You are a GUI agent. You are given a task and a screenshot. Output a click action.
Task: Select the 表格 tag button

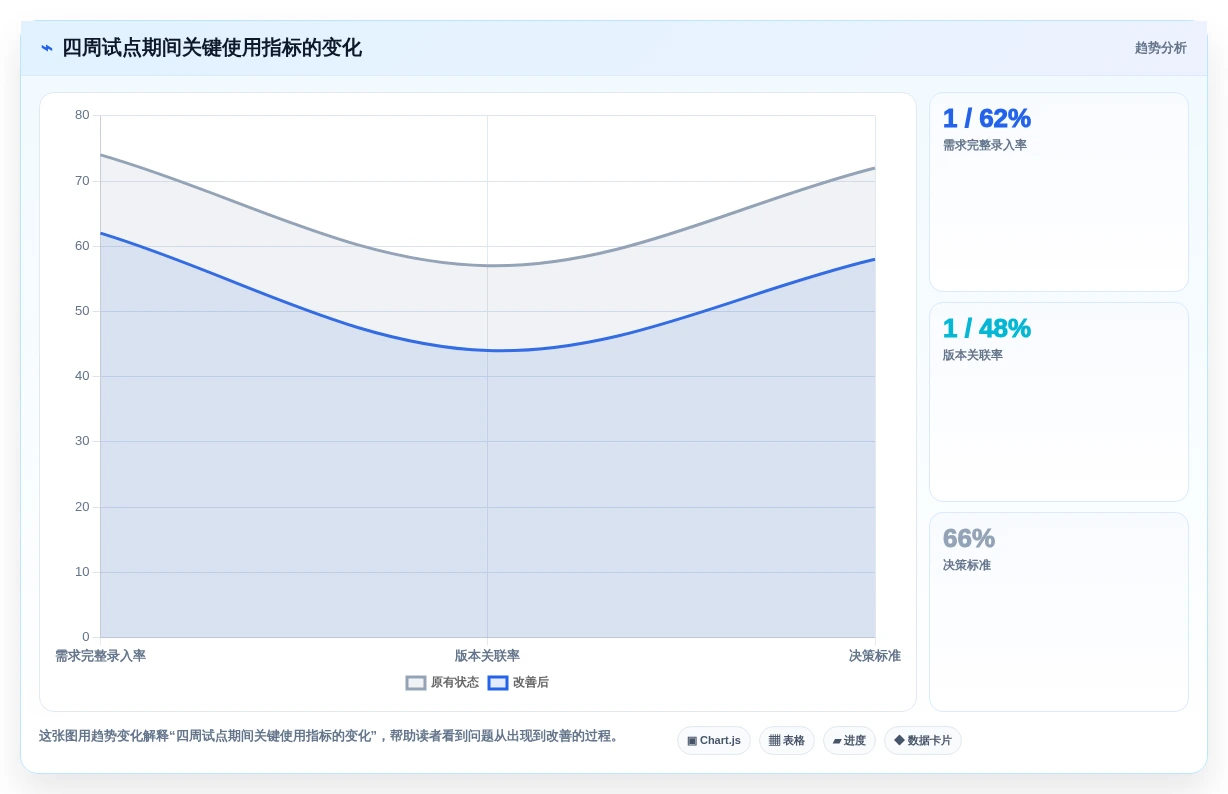click(x=787, y=741)
